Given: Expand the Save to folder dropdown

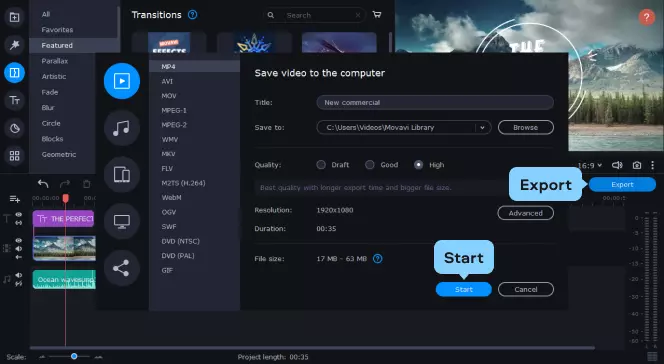Looking at the screenshot, I should coord(482,127).
